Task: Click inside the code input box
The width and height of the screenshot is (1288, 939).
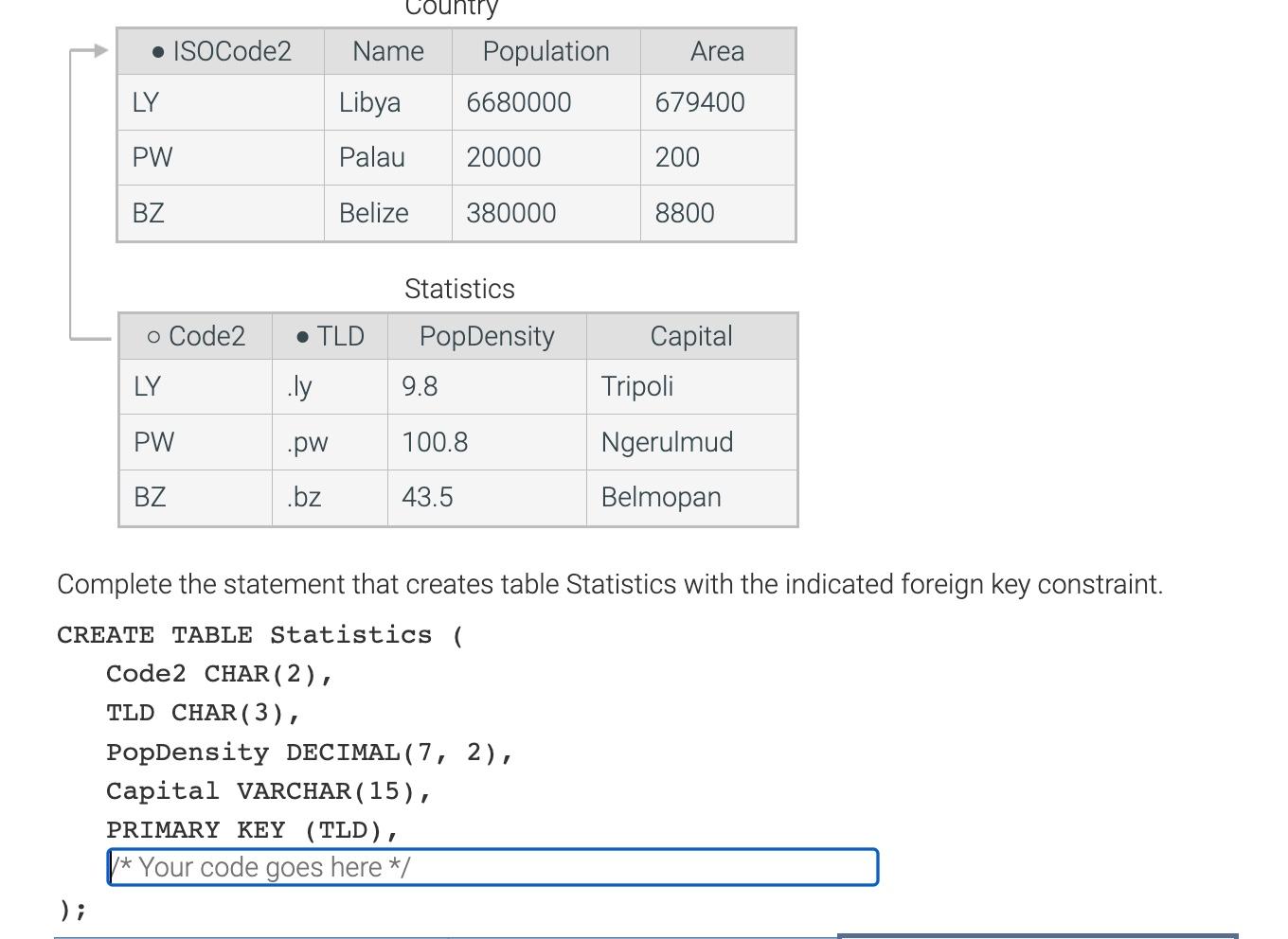Action: click(x=492, y=866)
